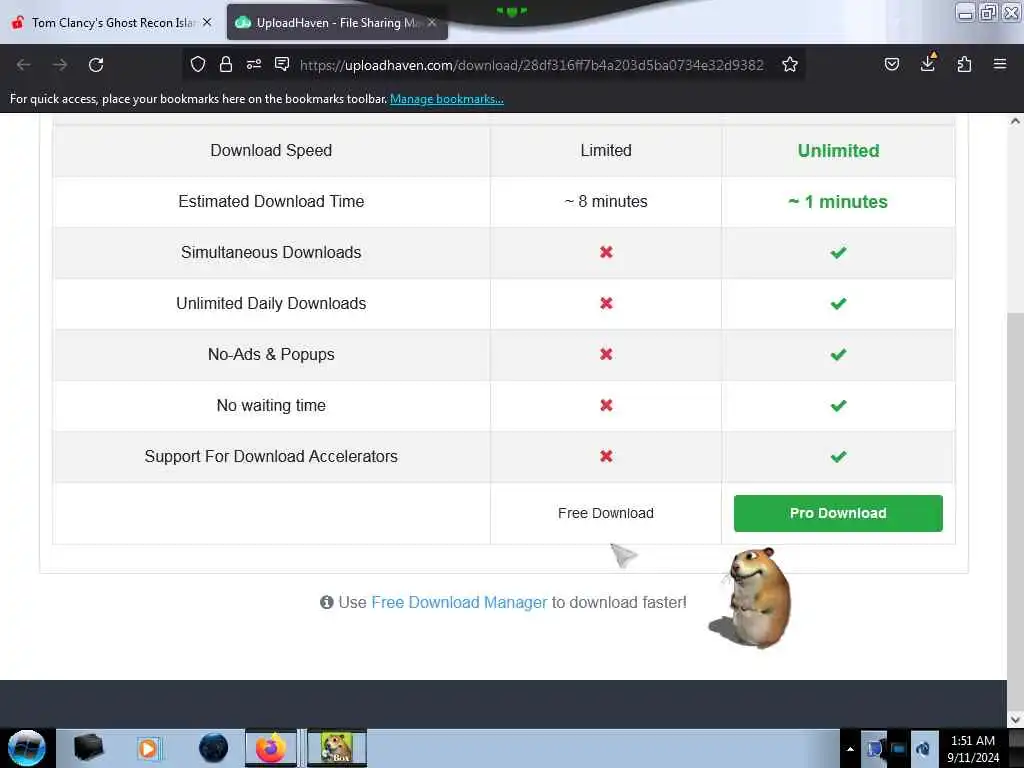The image size is (1024, 768).
Task: Close the Tom Clancy's Ghost Recon tab
Action: [207, 22]
